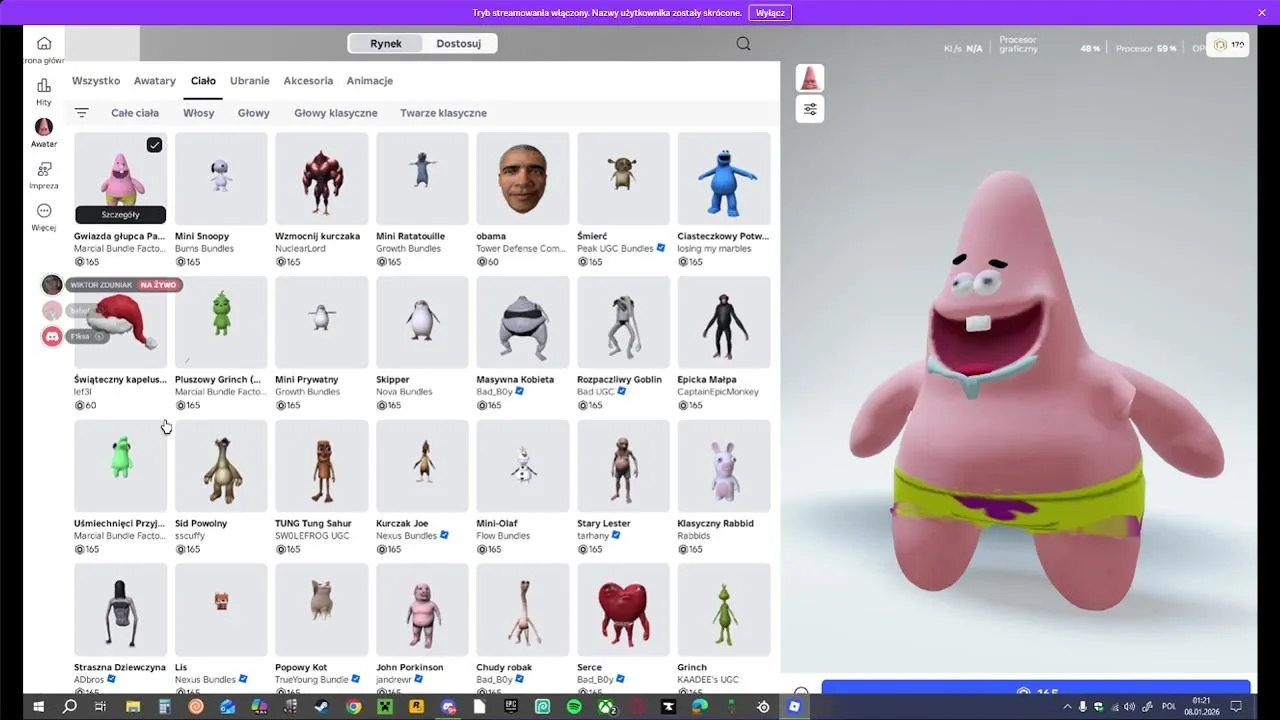Choose the Całe ciała subcategory
Screen dimensions: 1280x720
pyautogui.click(x=135, y=113)
